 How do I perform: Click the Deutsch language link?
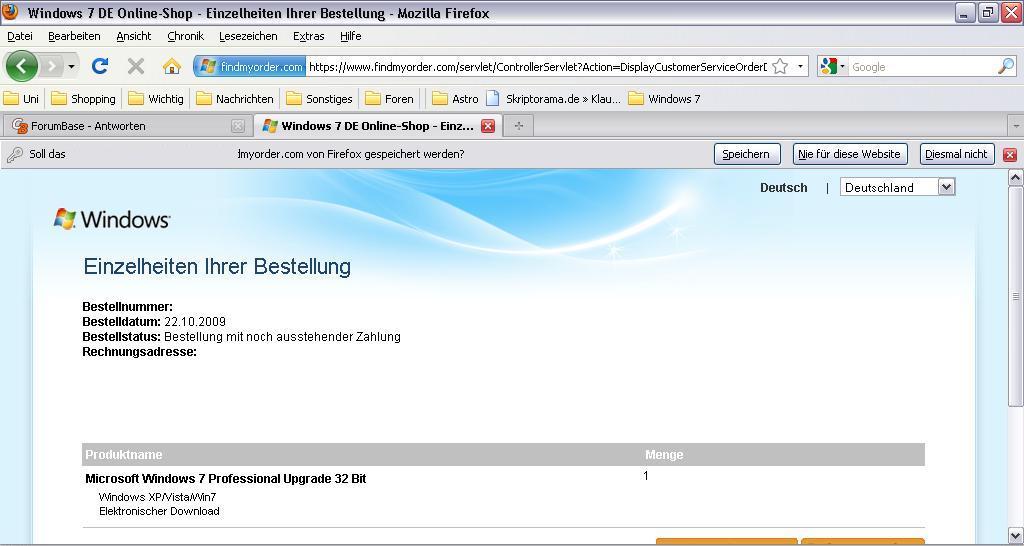point(784,187)
